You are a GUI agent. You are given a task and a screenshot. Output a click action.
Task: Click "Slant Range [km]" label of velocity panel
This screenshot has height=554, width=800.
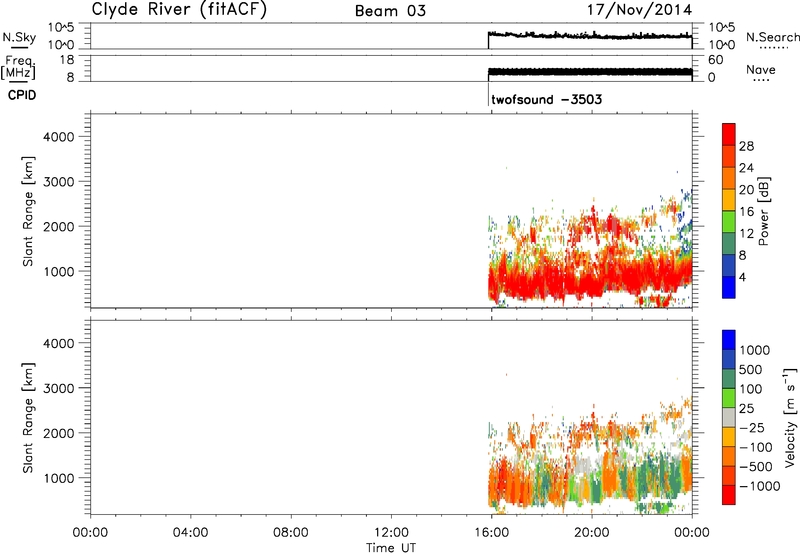point(28,417)
